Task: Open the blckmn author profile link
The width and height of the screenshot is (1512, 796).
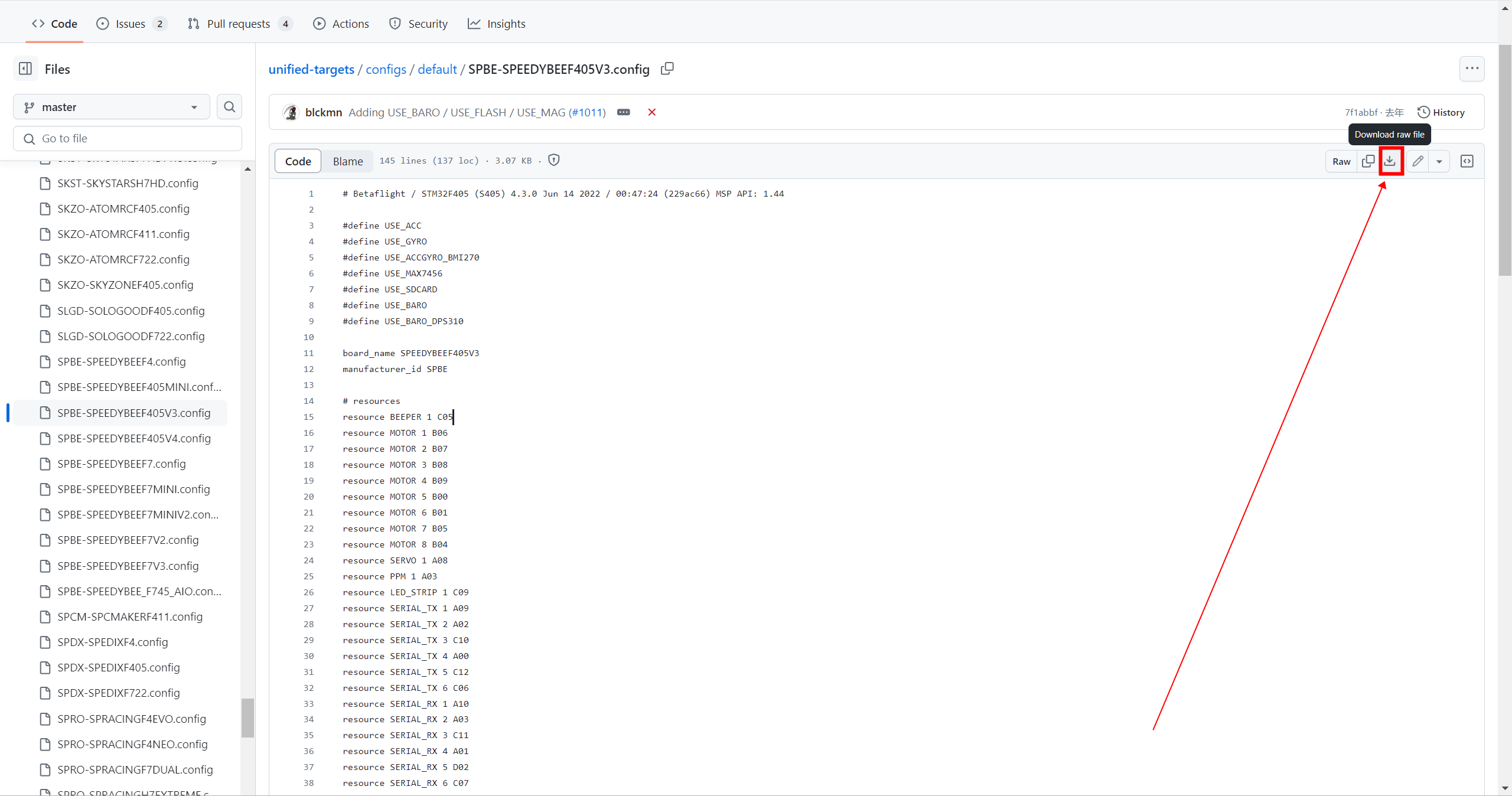Action: tap(324, 112)
